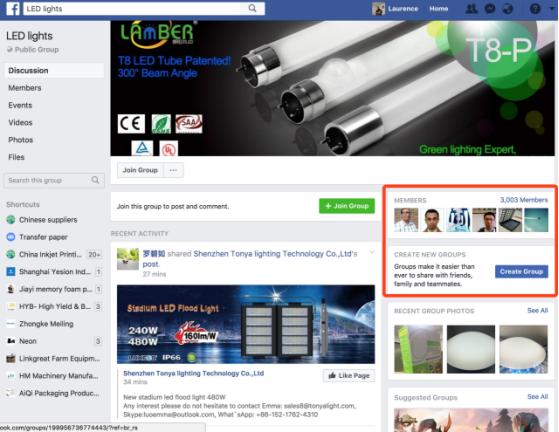This screenshot has width=559, height=432.
Task: Open Chinese suppliers shortcut
Action: [48, 220]
